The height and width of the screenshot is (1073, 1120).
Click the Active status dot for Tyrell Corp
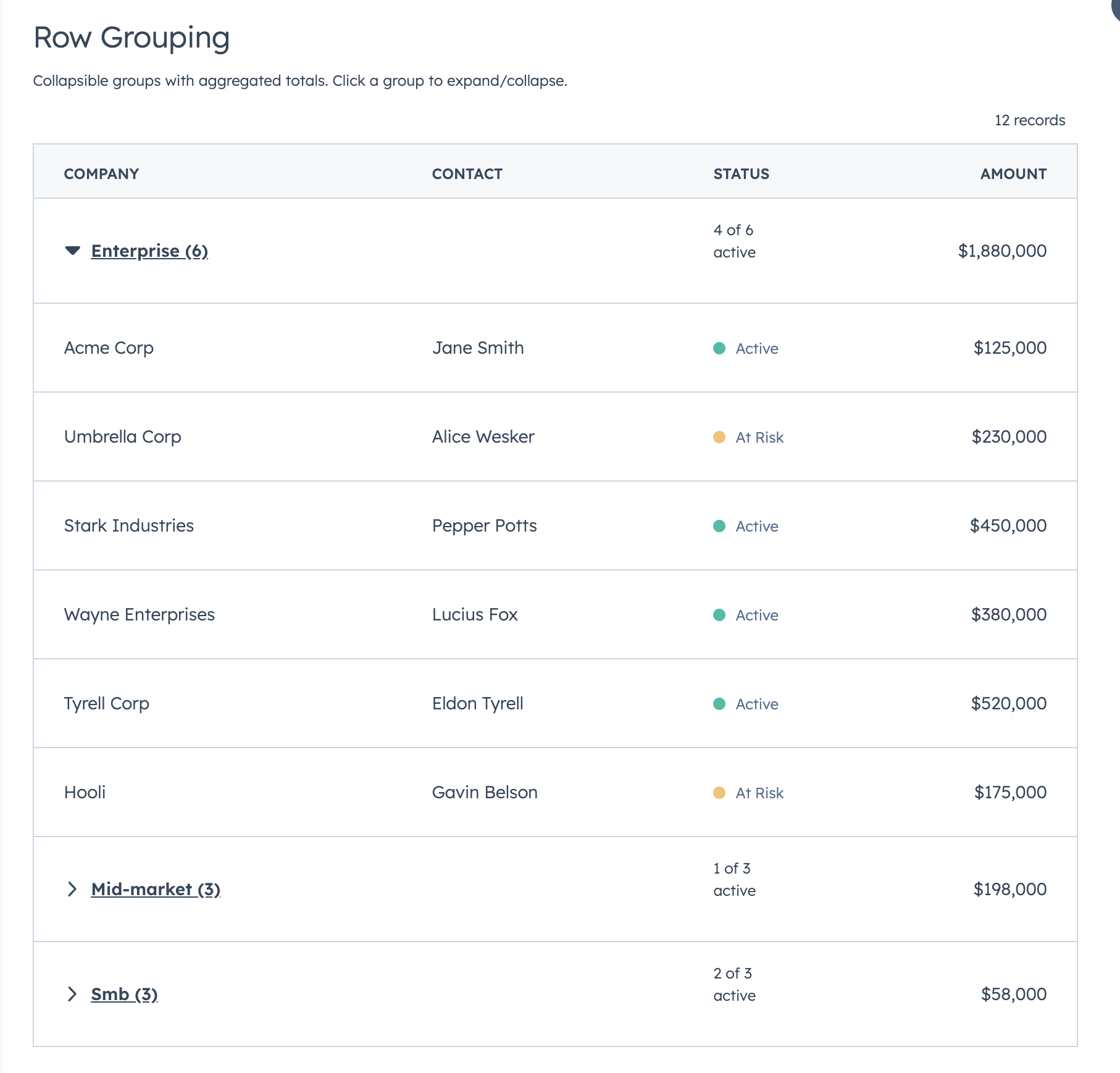pyautogui.click(x=721, y=704)
